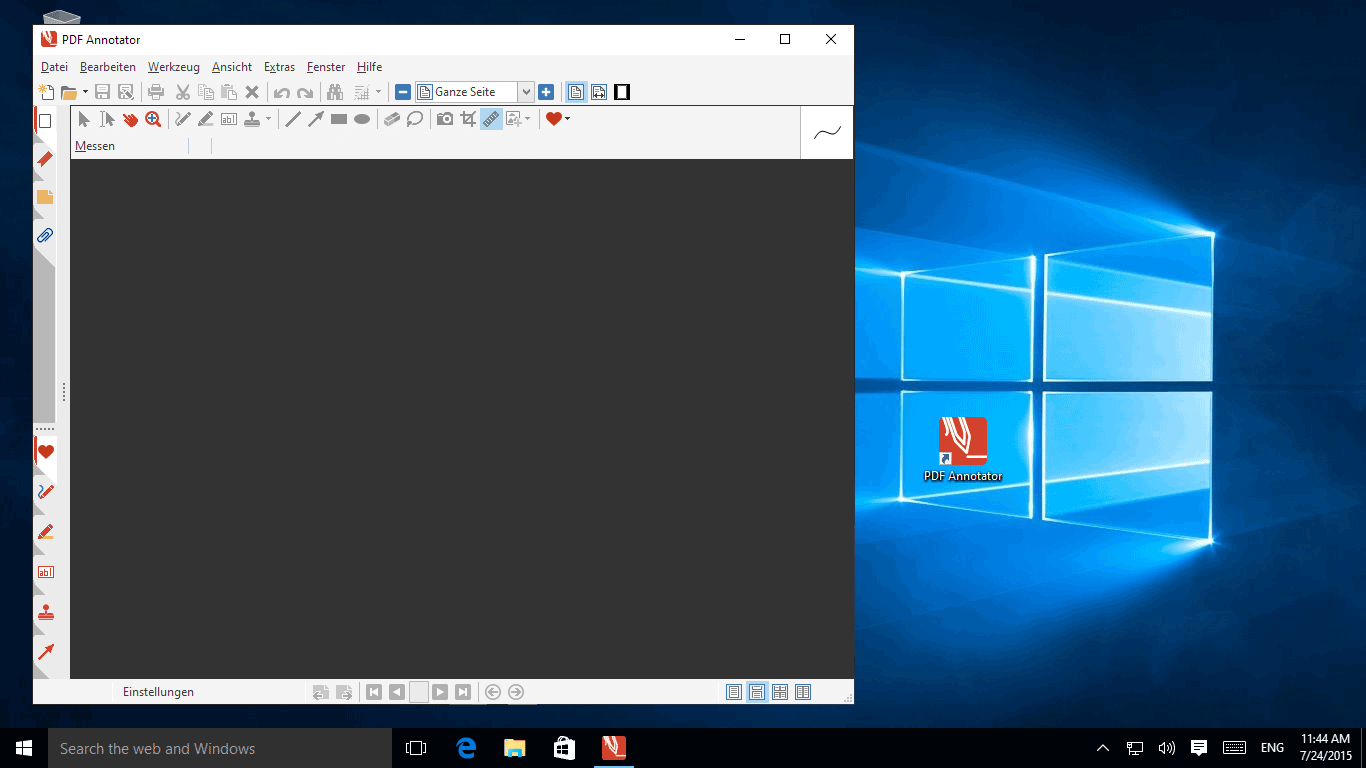
Task: Click the Open folder icon
Action: pyautogui.click(x=69, y=92)
